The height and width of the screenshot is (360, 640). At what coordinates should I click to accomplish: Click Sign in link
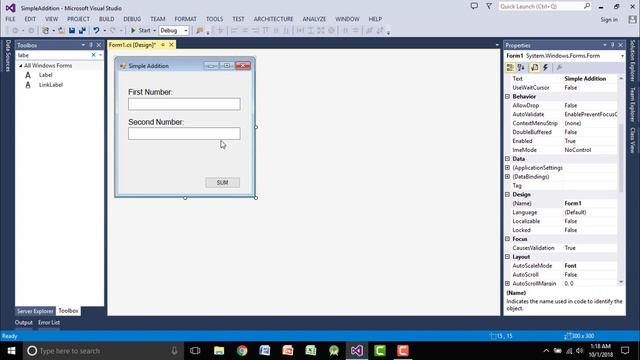(609, 20)
